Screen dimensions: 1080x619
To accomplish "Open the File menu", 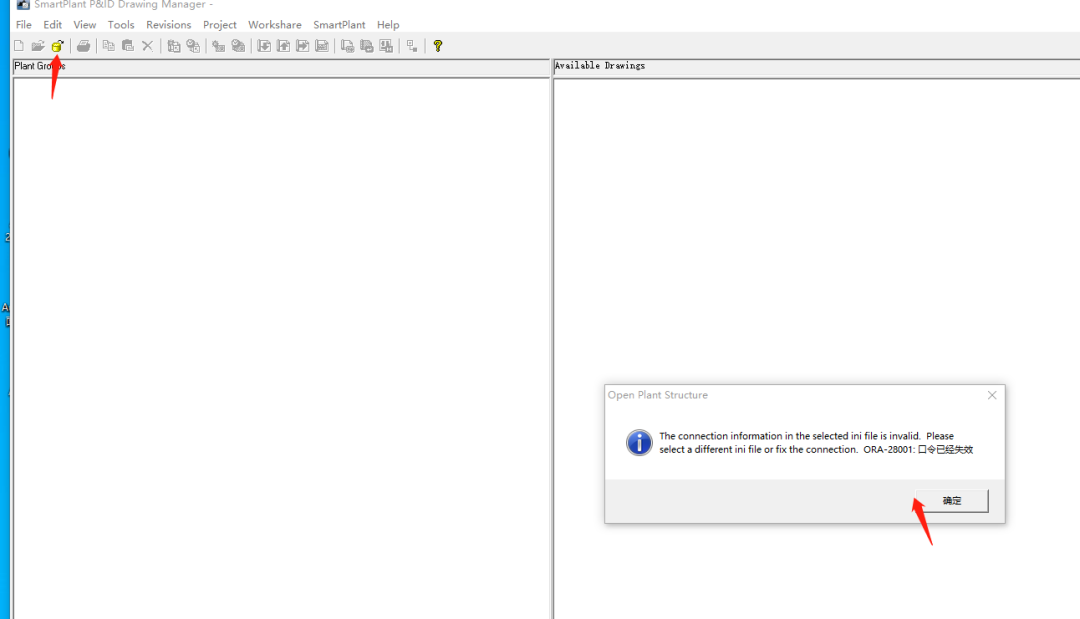I will click(23, 25).
